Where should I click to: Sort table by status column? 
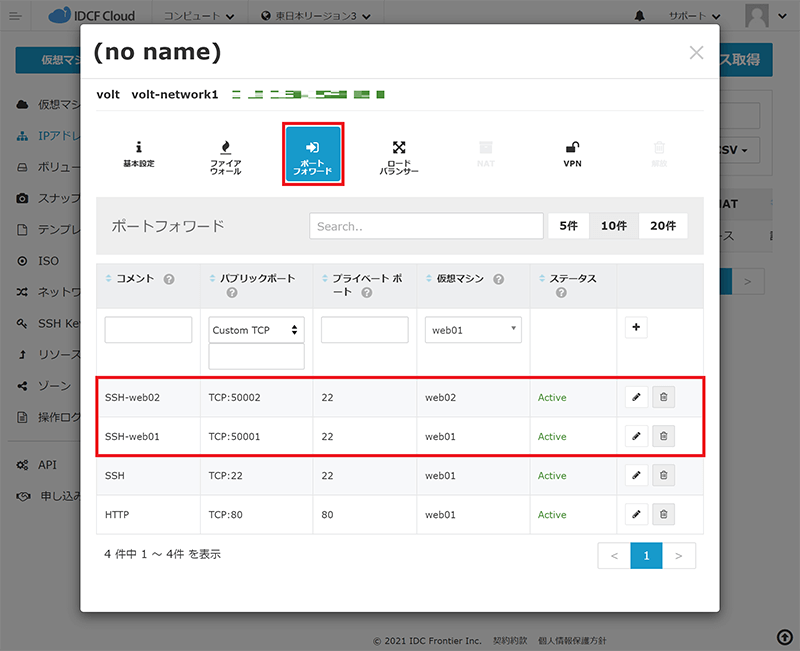pyautogui.click(x=566, y=278)
